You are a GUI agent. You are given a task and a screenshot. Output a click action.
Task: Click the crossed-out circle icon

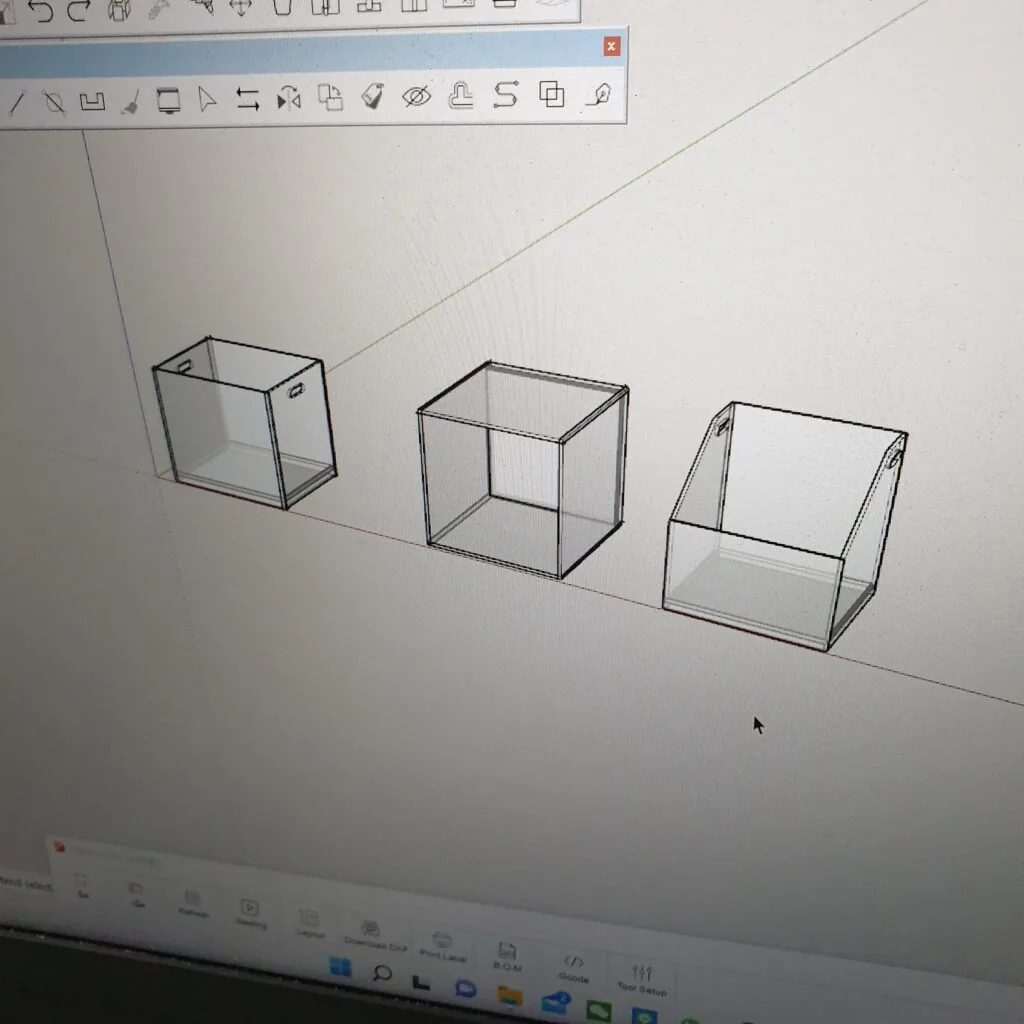(54, 103)
